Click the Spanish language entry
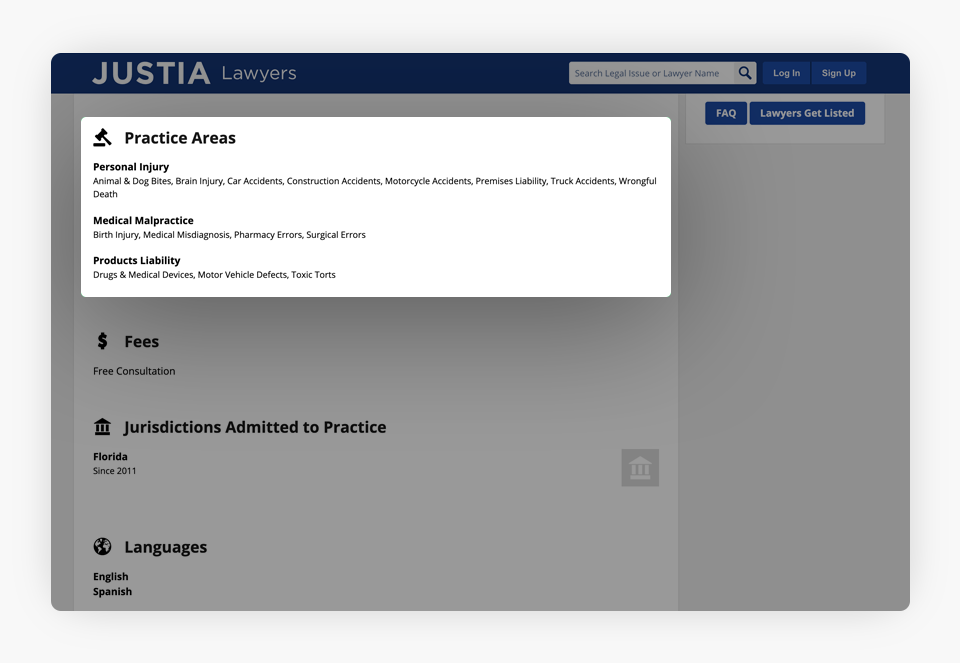The image size is (960, 663). pos(112,591)
